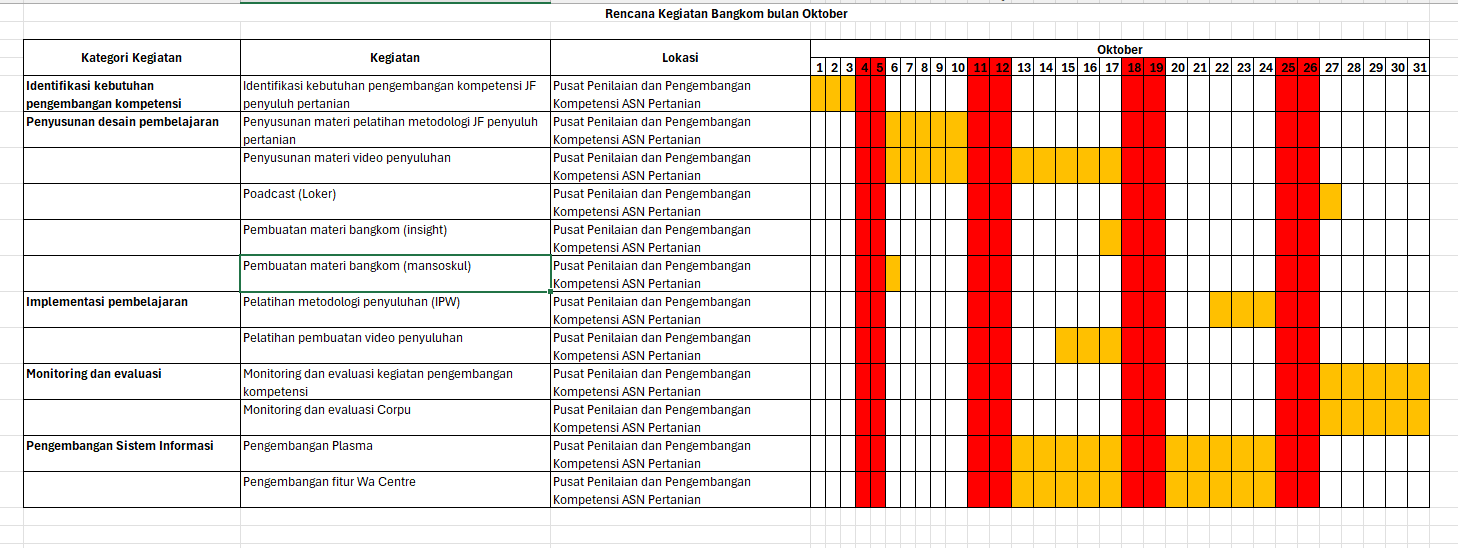
Task: Select the "Poadcast (Loker)" activity cell
Action: click(x=395, y=202)
